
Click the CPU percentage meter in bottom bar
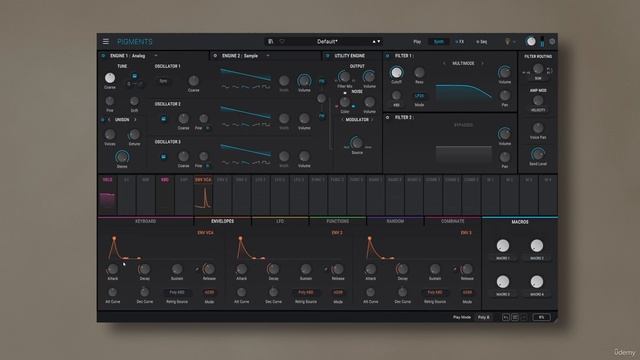[541, 317]
